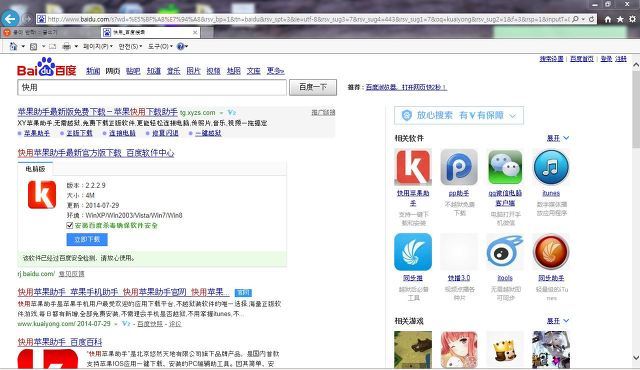Screen dimensions: 640x370
Task: Open the orange 同步助手 icon
Action: click(x=551, y=252)
